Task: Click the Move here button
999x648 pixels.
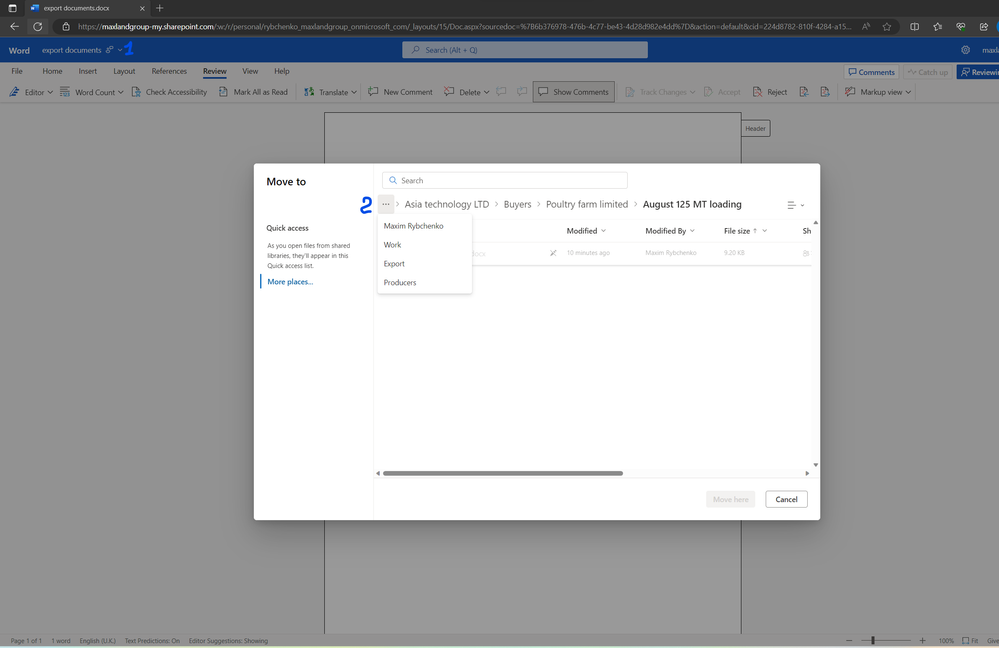Action: pyautogui.click(x=731, y=500)
